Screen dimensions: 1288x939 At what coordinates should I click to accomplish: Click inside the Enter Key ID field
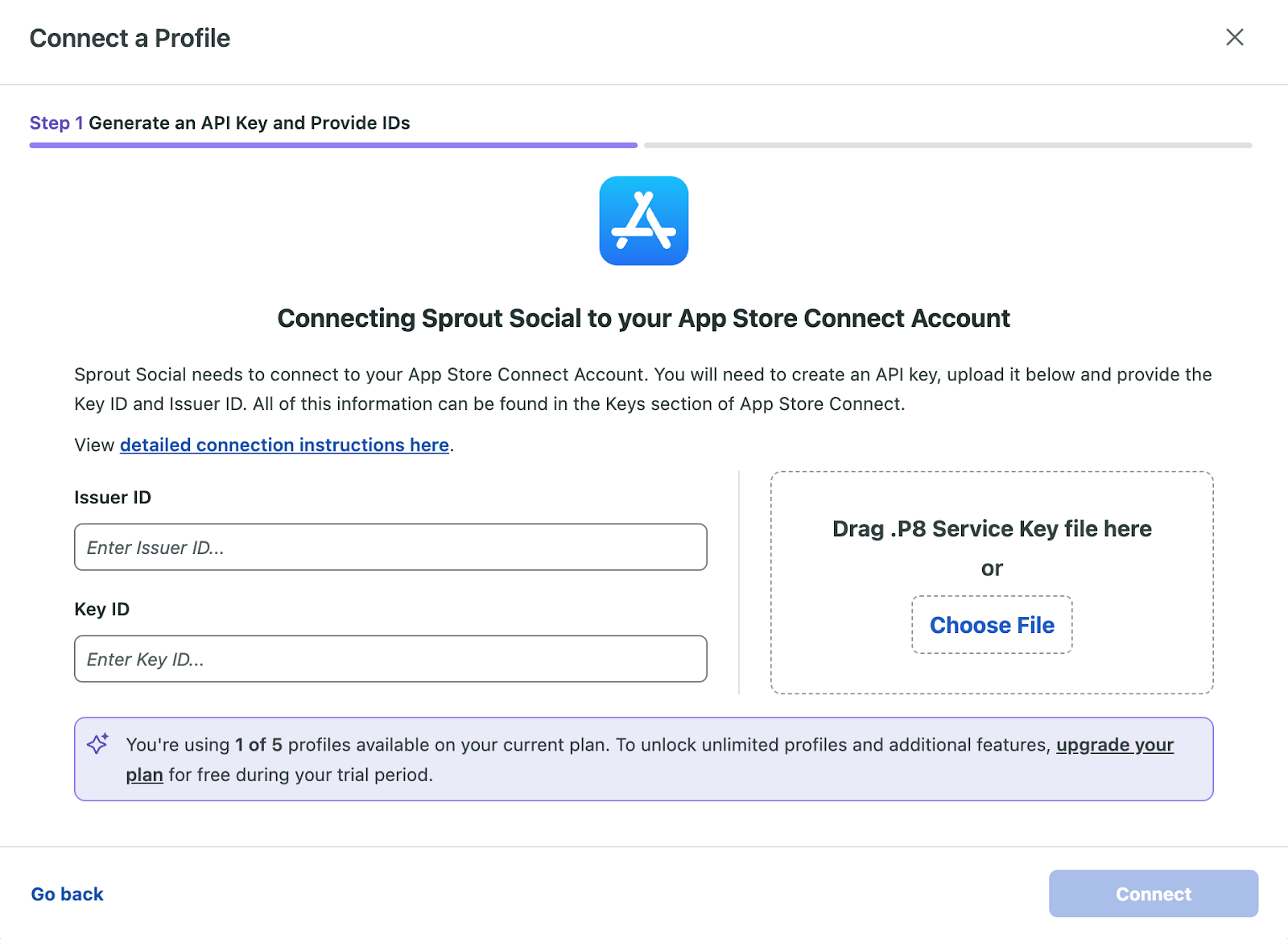pyautogui.click(x=390, y=659)
